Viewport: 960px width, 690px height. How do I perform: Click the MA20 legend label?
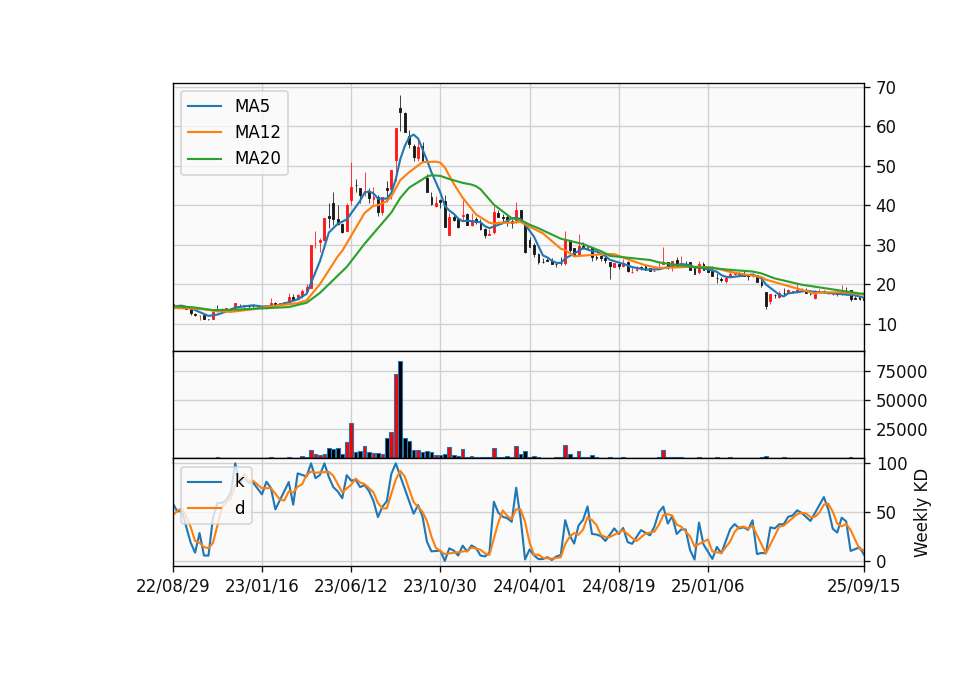pos(257,158)
